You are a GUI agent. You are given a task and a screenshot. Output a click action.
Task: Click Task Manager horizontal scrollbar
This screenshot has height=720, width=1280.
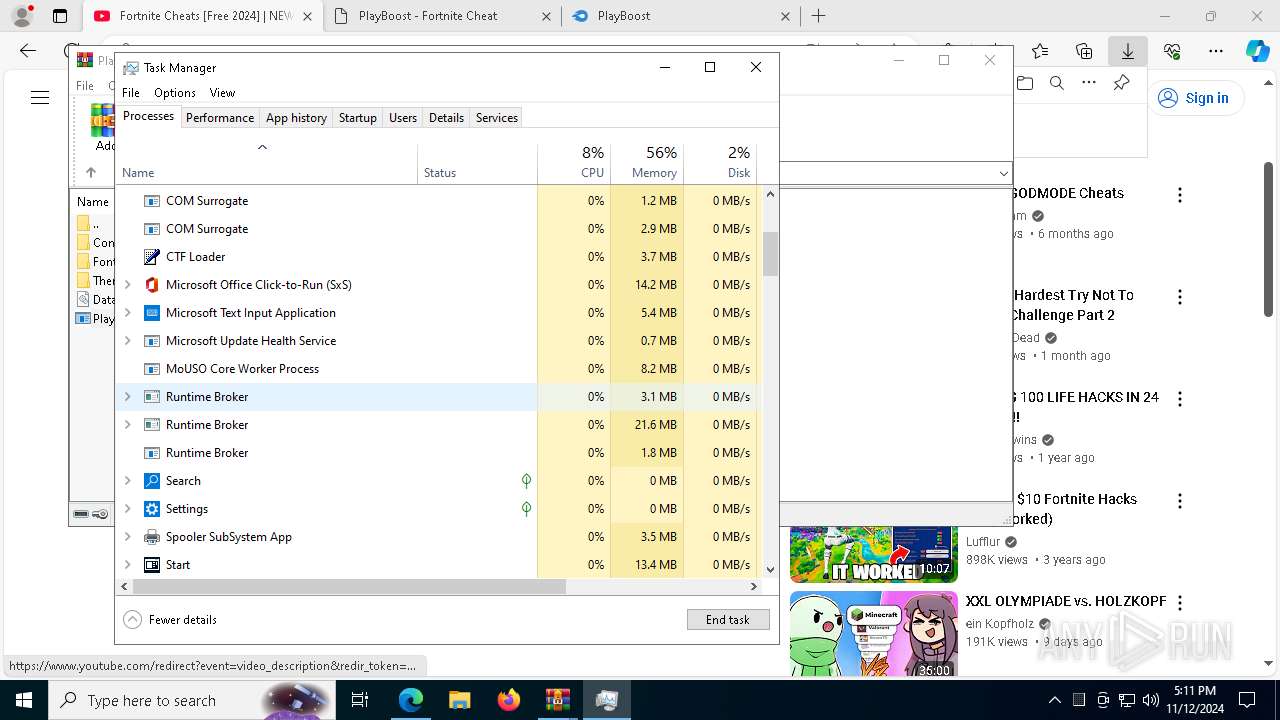[349, 587]
